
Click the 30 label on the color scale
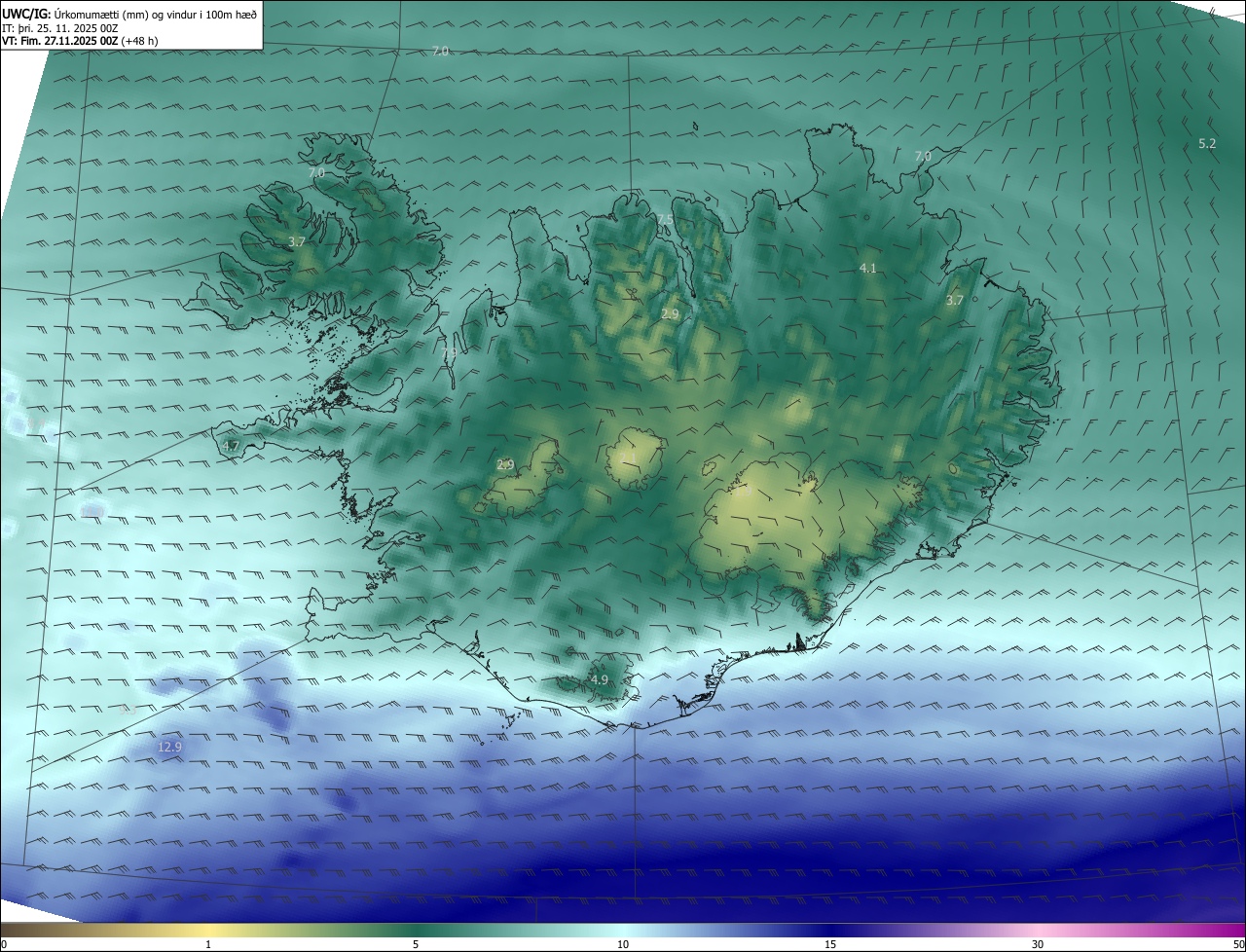point(1038,944)
